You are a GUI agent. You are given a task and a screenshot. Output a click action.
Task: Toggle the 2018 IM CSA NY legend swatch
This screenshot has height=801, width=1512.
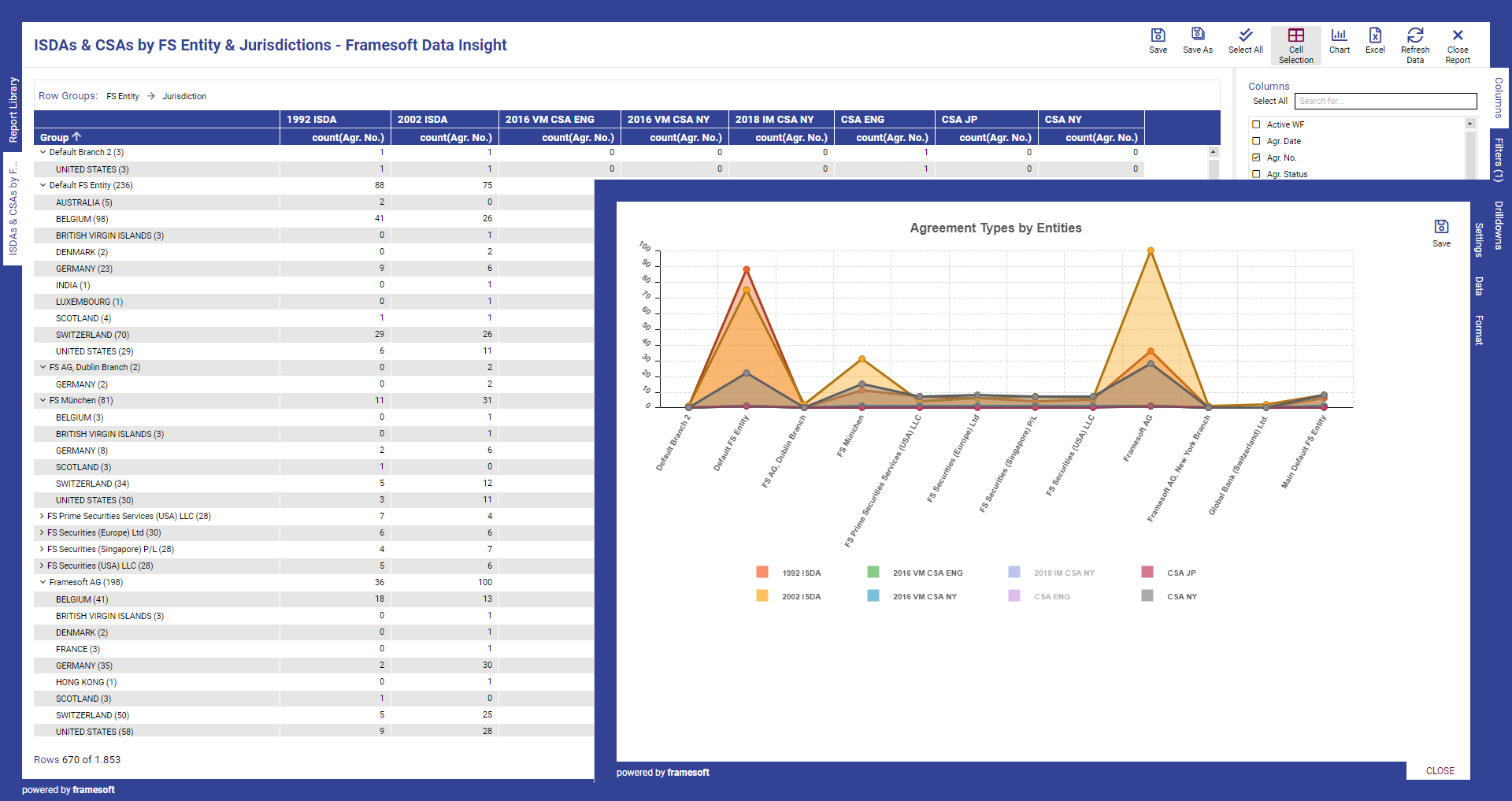pyautogui.click(x=1014, y=572)
